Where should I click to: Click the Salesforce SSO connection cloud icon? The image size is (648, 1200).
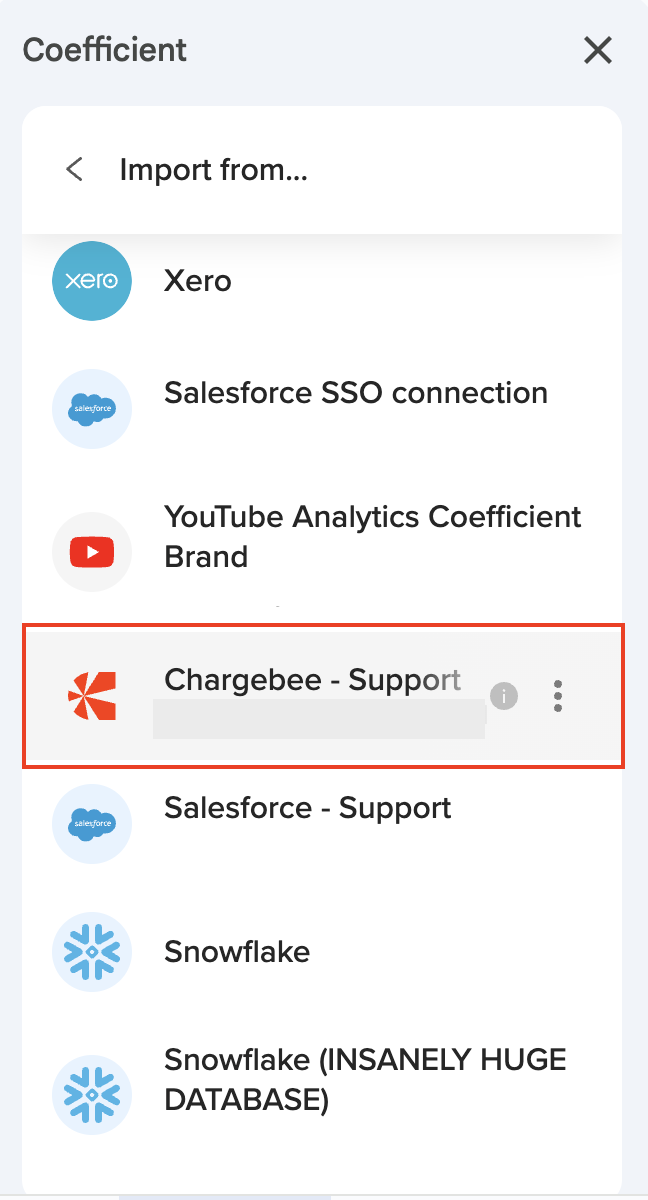[x=92, y=409]
